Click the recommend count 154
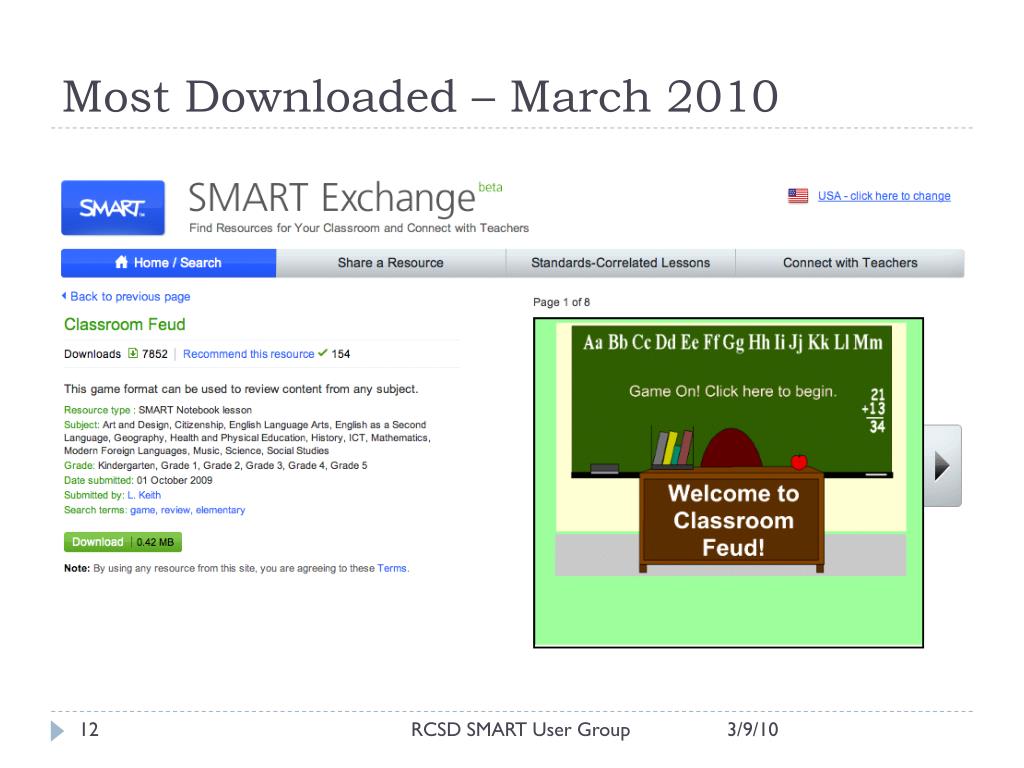 click(341, 354)
